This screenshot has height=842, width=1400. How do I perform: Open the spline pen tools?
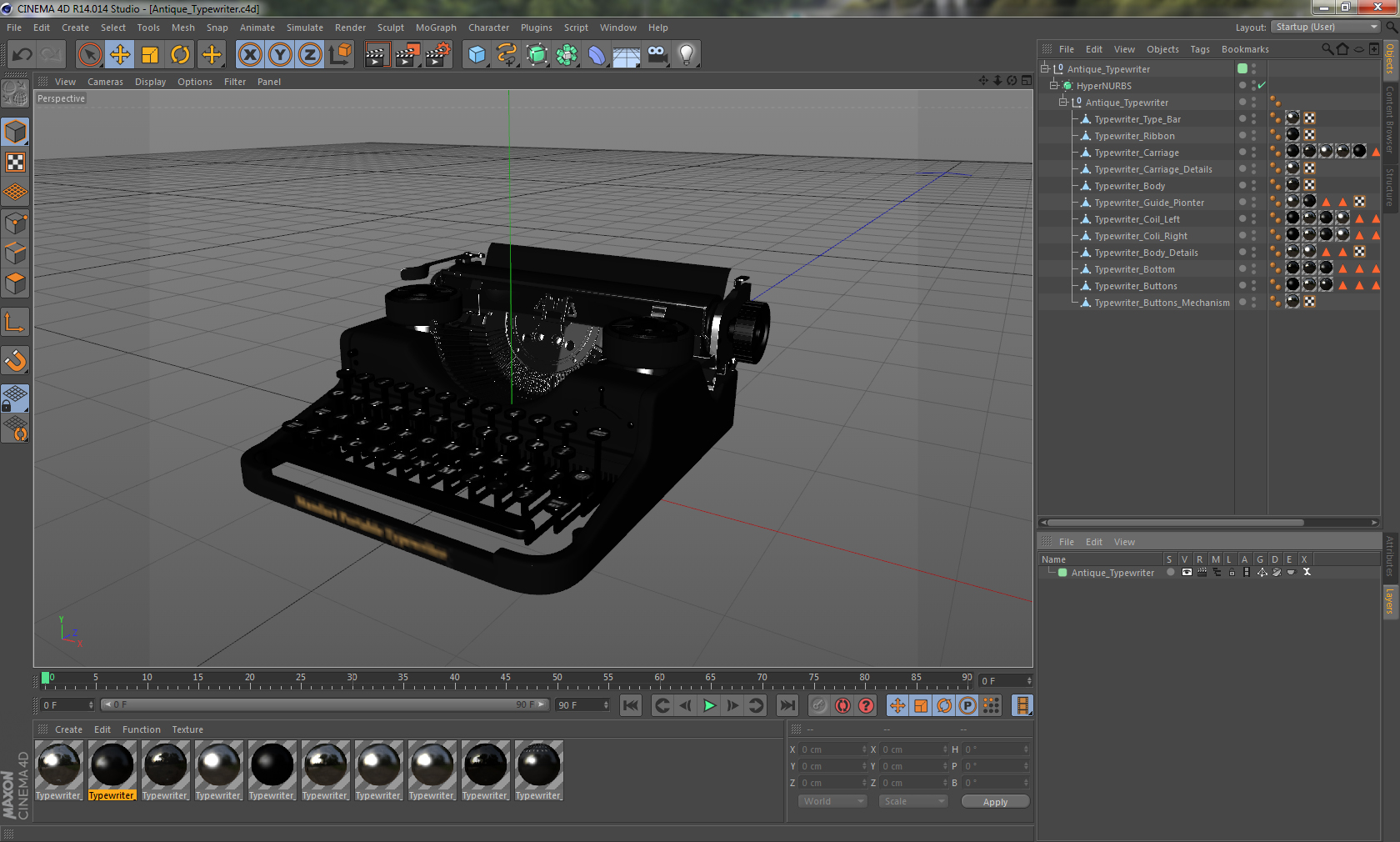[x=507, y=55]
